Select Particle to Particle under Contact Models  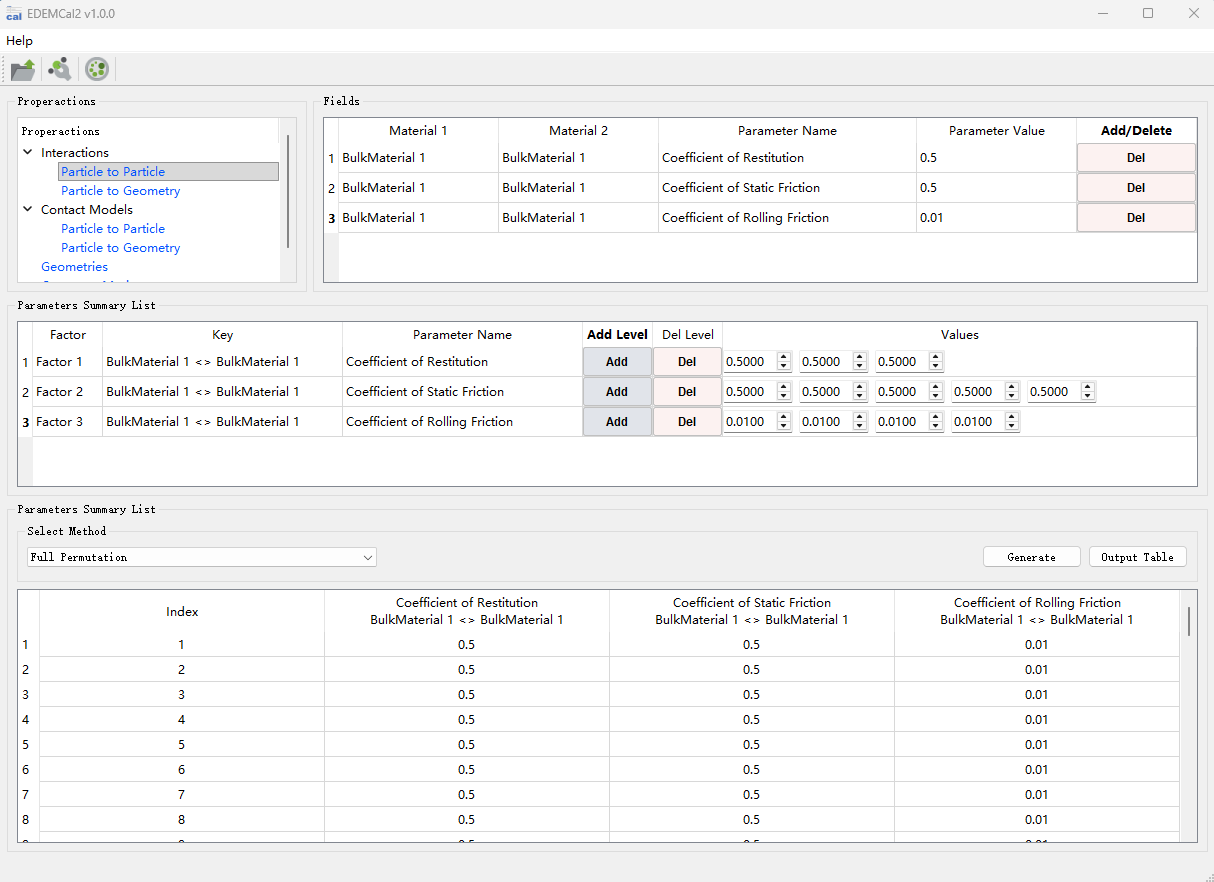(x=112, y=228)
